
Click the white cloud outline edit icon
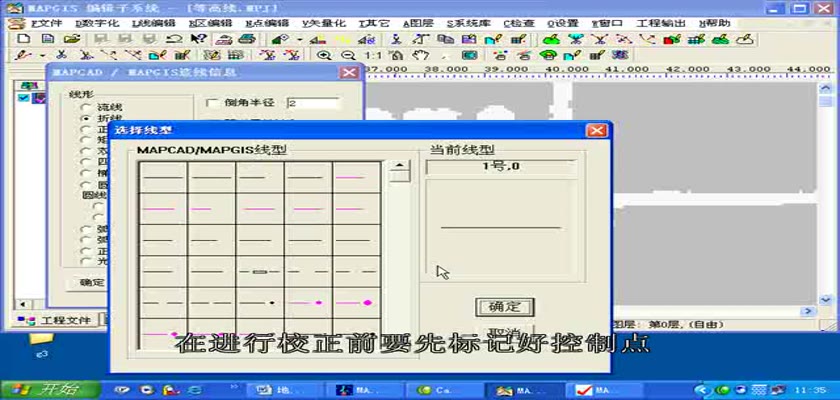click(745, 39)
